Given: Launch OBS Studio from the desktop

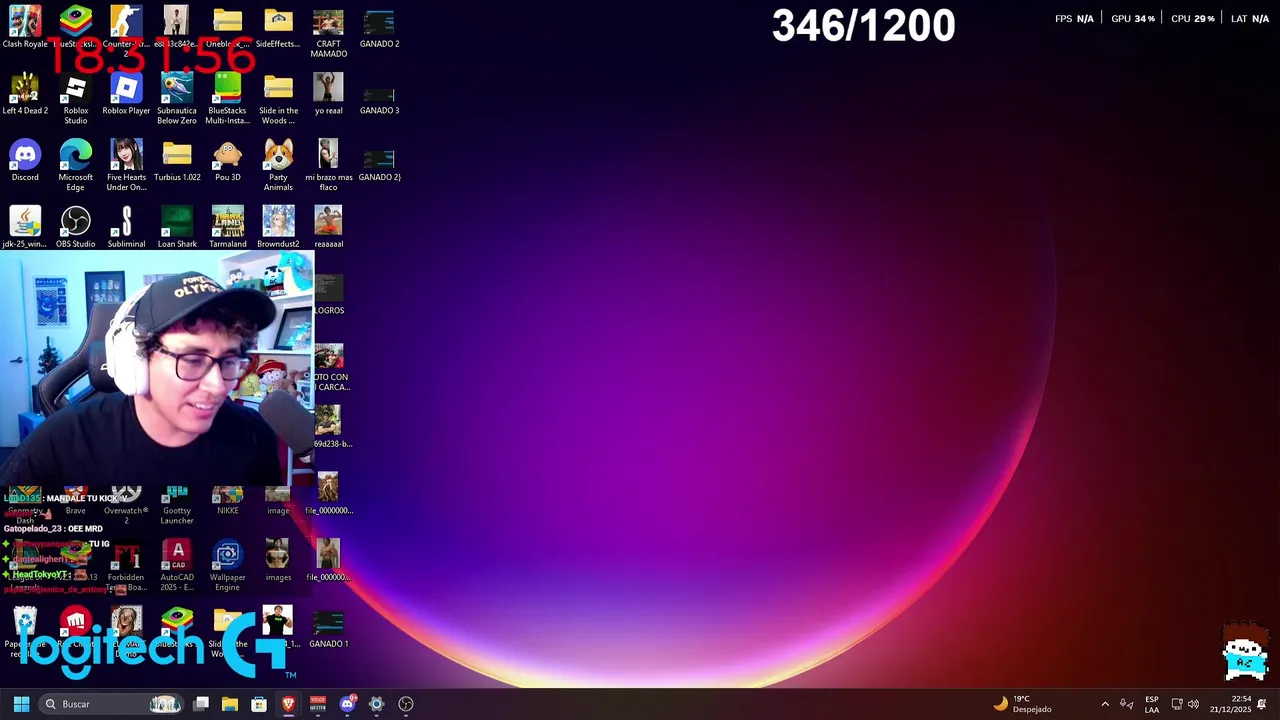Looking at the screenshot, I should 76,227.
